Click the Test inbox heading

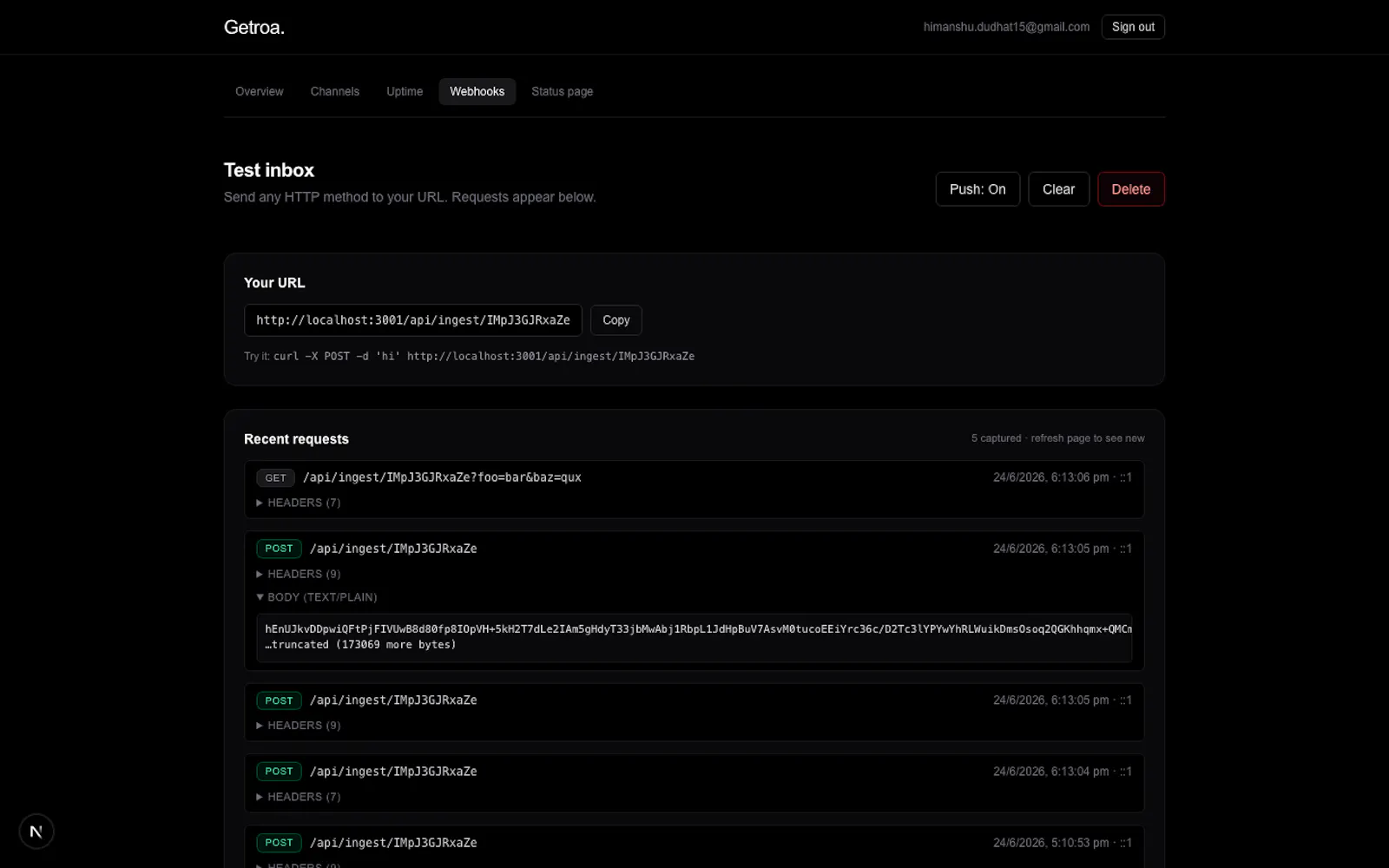tap(269, 170)
